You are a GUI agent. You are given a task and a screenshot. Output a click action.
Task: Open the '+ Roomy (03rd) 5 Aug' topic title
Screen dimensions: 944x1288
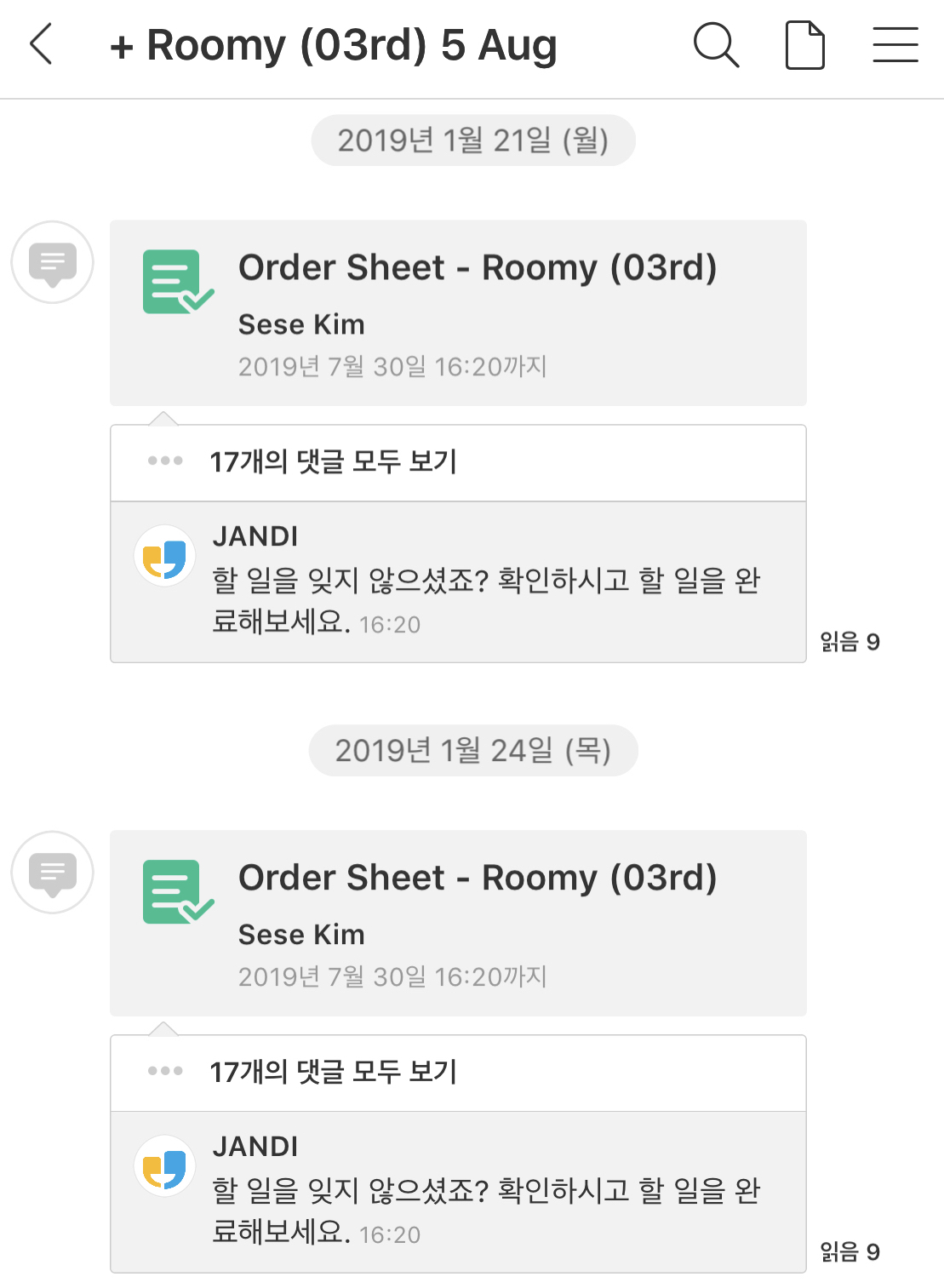point(334,45)
